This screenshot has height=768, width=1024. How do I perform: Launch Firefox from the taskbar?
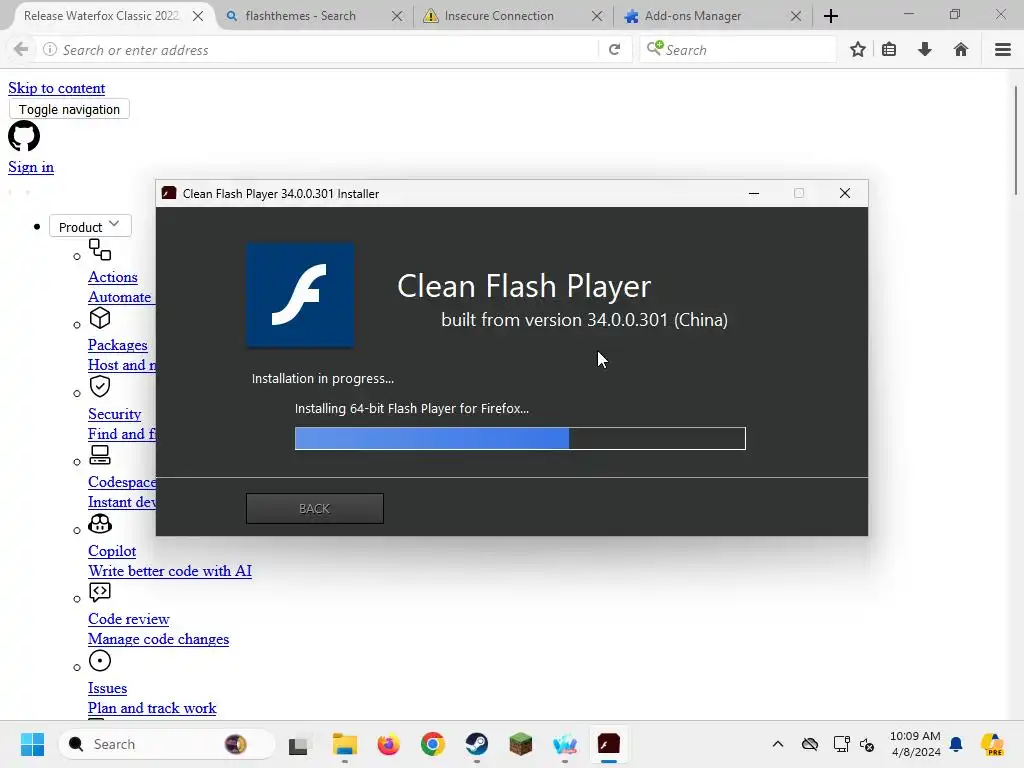click(389, 744)
